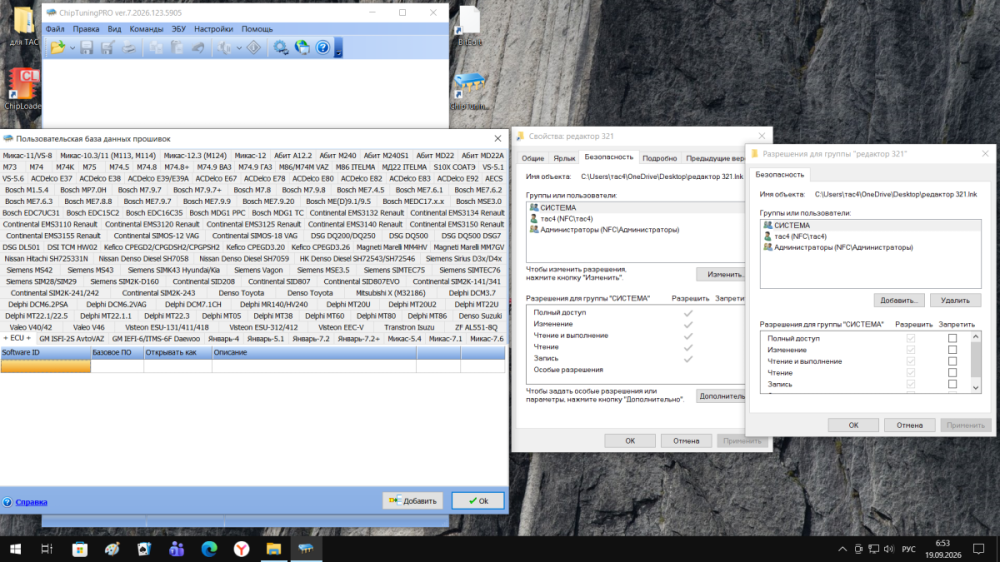
Task: Click Удалить in permissions dialog
Action: [955, 300]
